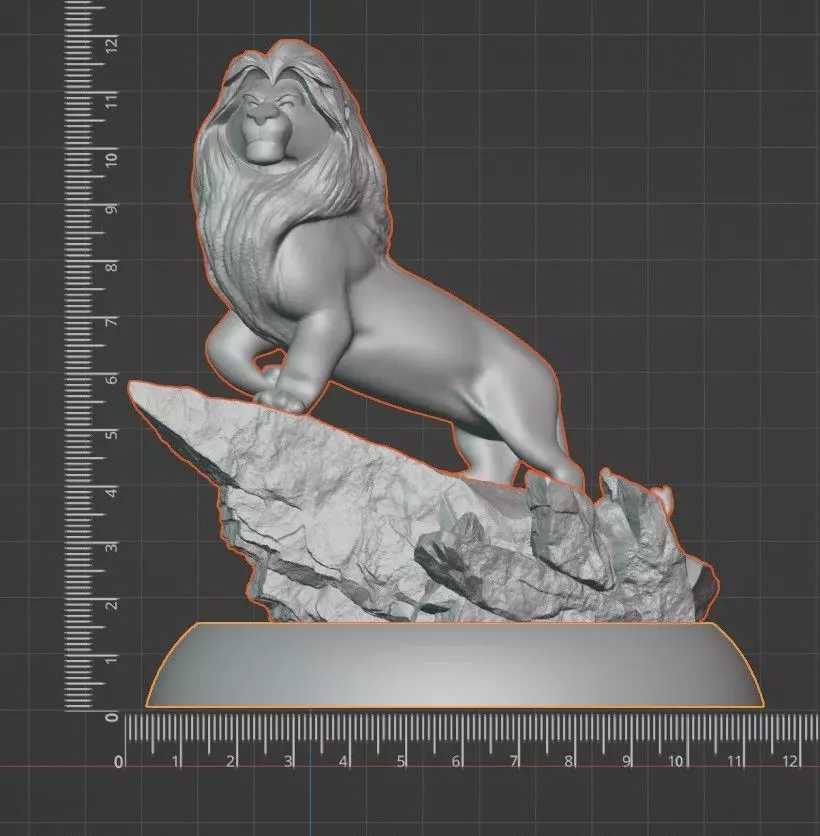820x836 pixels.
Task: Click the '1' label on the horizontal ruler
Action: tap(176, 761)
